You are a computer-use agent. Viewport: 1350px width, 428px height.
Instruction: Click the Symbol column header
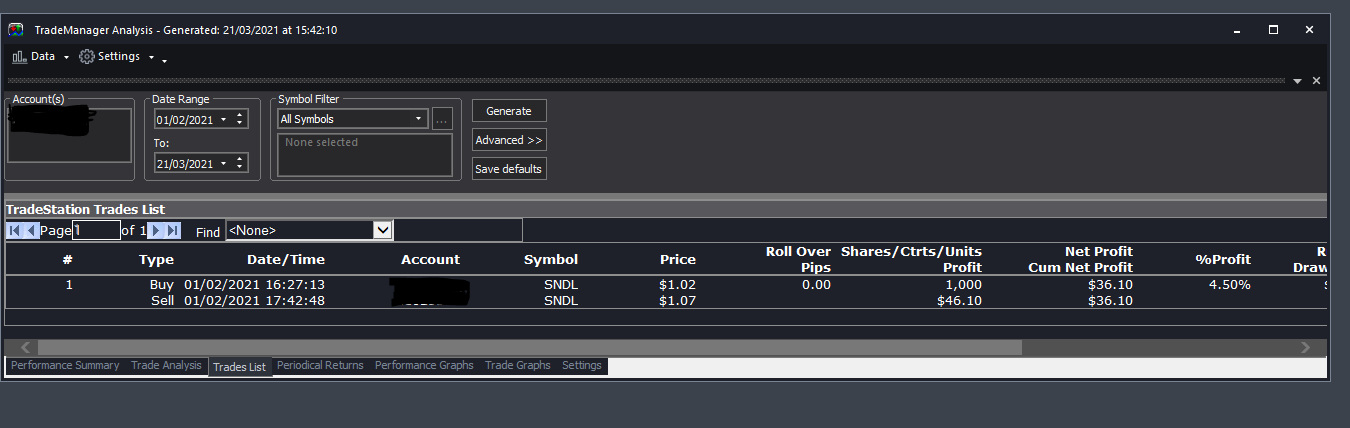551,259
